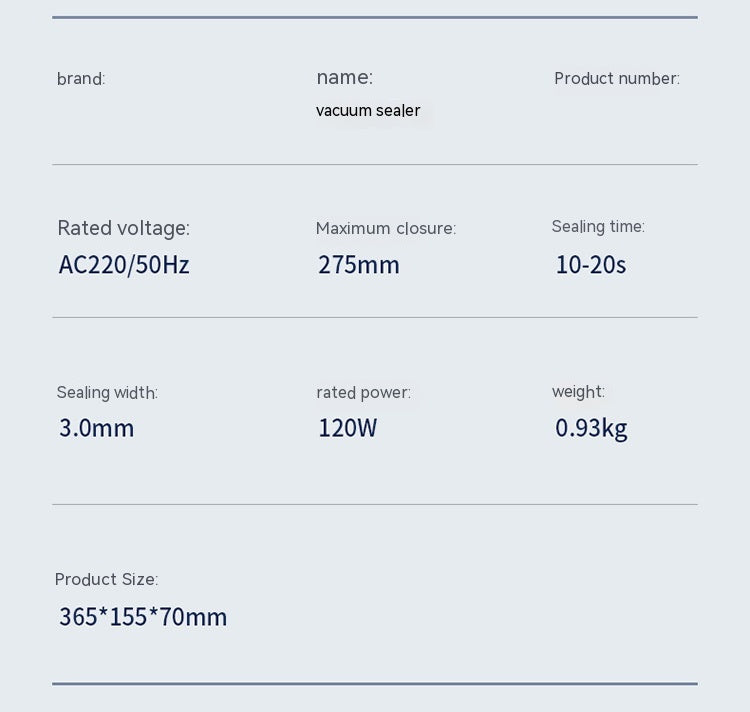750x712 pixels.
Task: Select the AC220/50Hz voltage value
Action: pyautogui.click(x=124, y=265)
